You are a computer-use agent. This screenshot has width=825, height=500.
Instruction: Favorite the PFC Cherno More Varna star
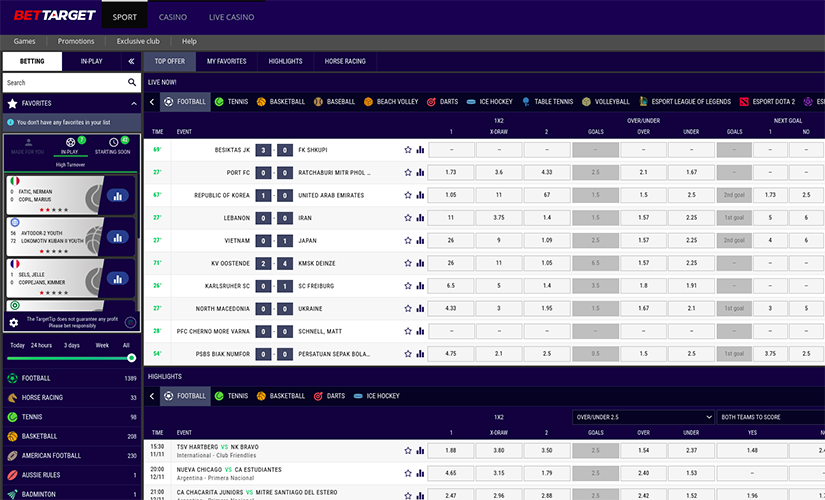[408, 331]
